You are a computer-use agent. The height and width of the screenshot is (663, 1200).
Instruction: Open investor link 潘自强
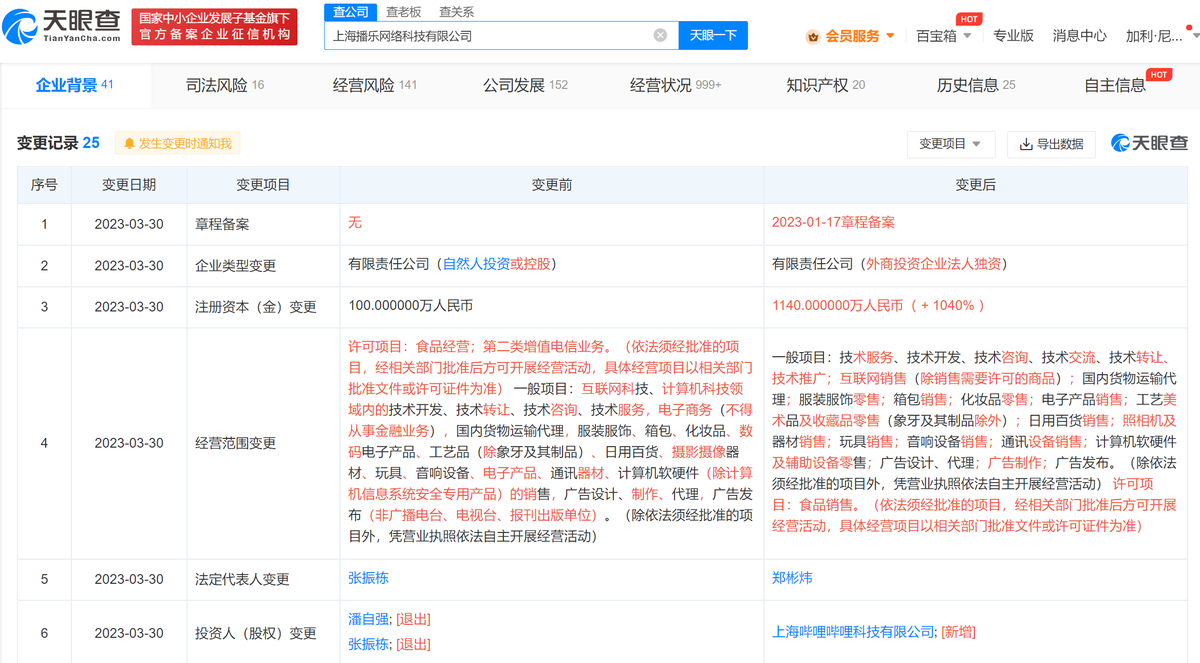click(367, 619)
